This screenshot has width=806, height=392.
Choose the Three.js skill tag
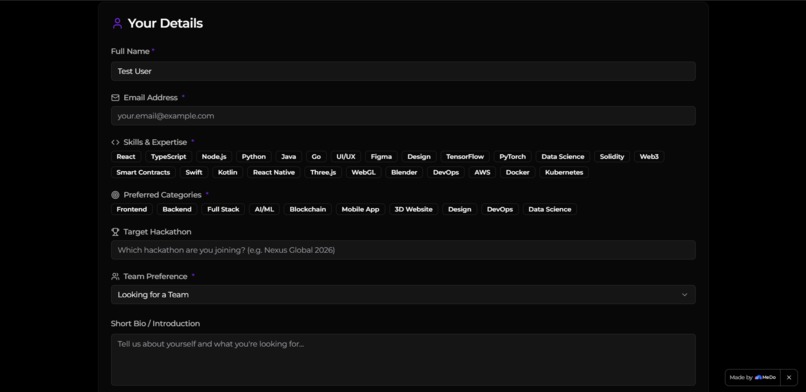pyautogui.click(x=323, y=173)
